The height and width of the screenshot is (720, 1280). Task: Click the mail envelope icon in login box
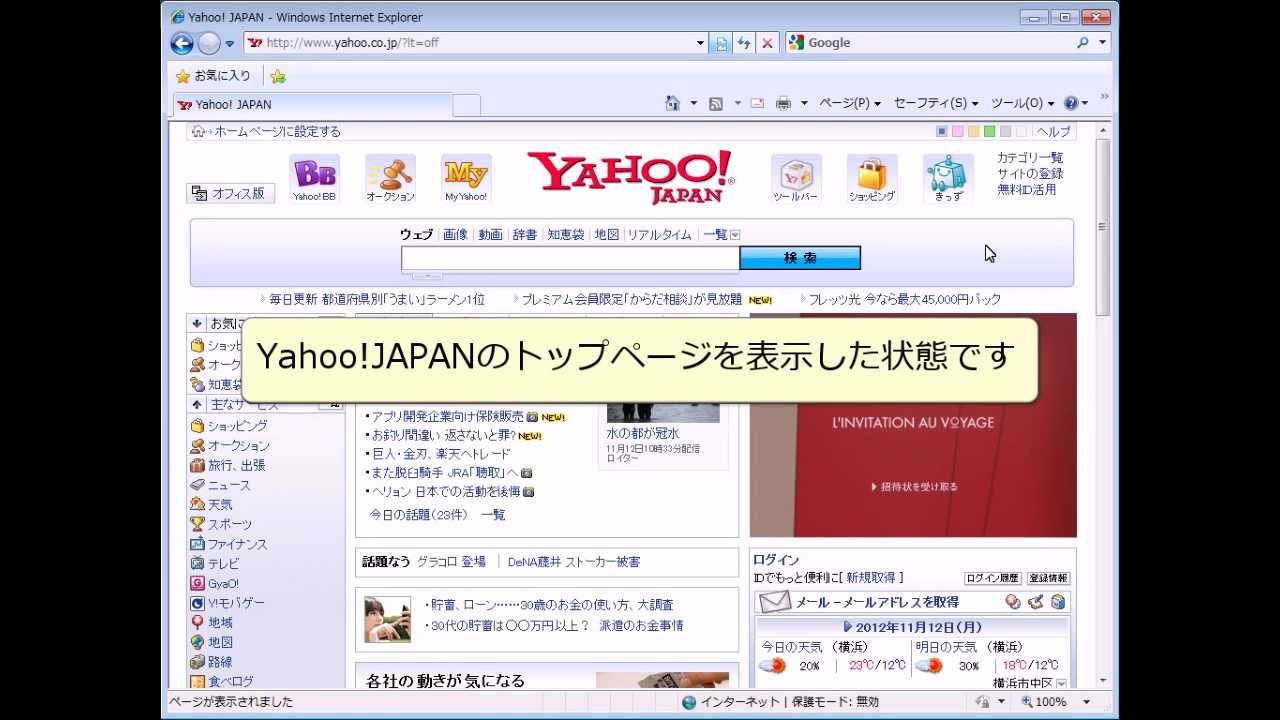click(x=774, y=602)
